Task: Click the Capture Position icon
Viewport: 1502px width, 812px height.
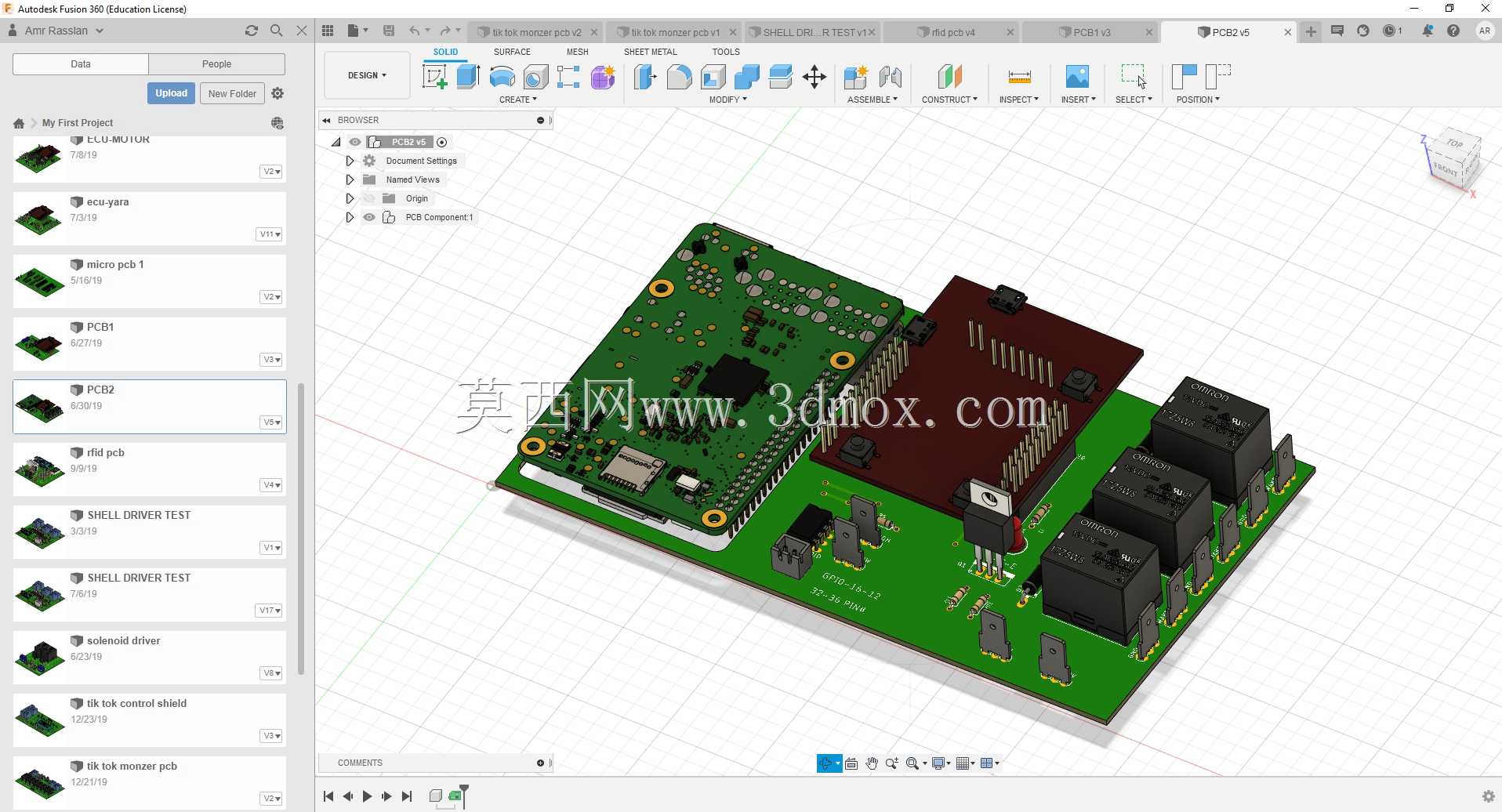Action: (1184, 77)
